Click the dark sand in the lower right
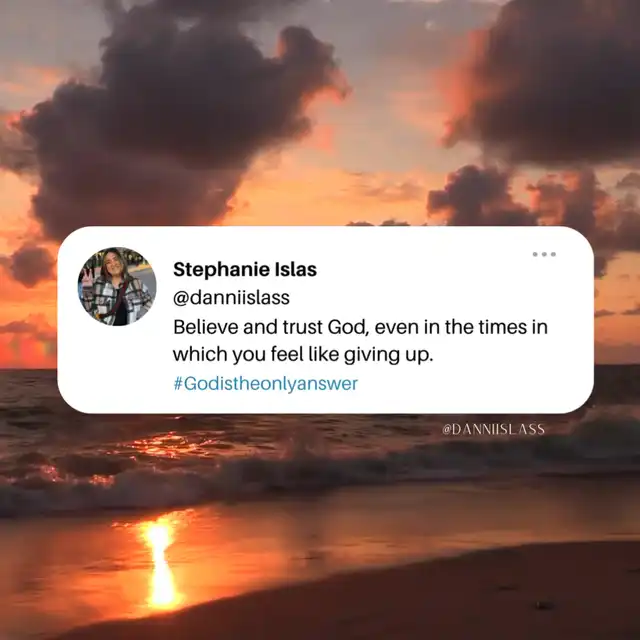640x640 pixels. click(490, 596)
